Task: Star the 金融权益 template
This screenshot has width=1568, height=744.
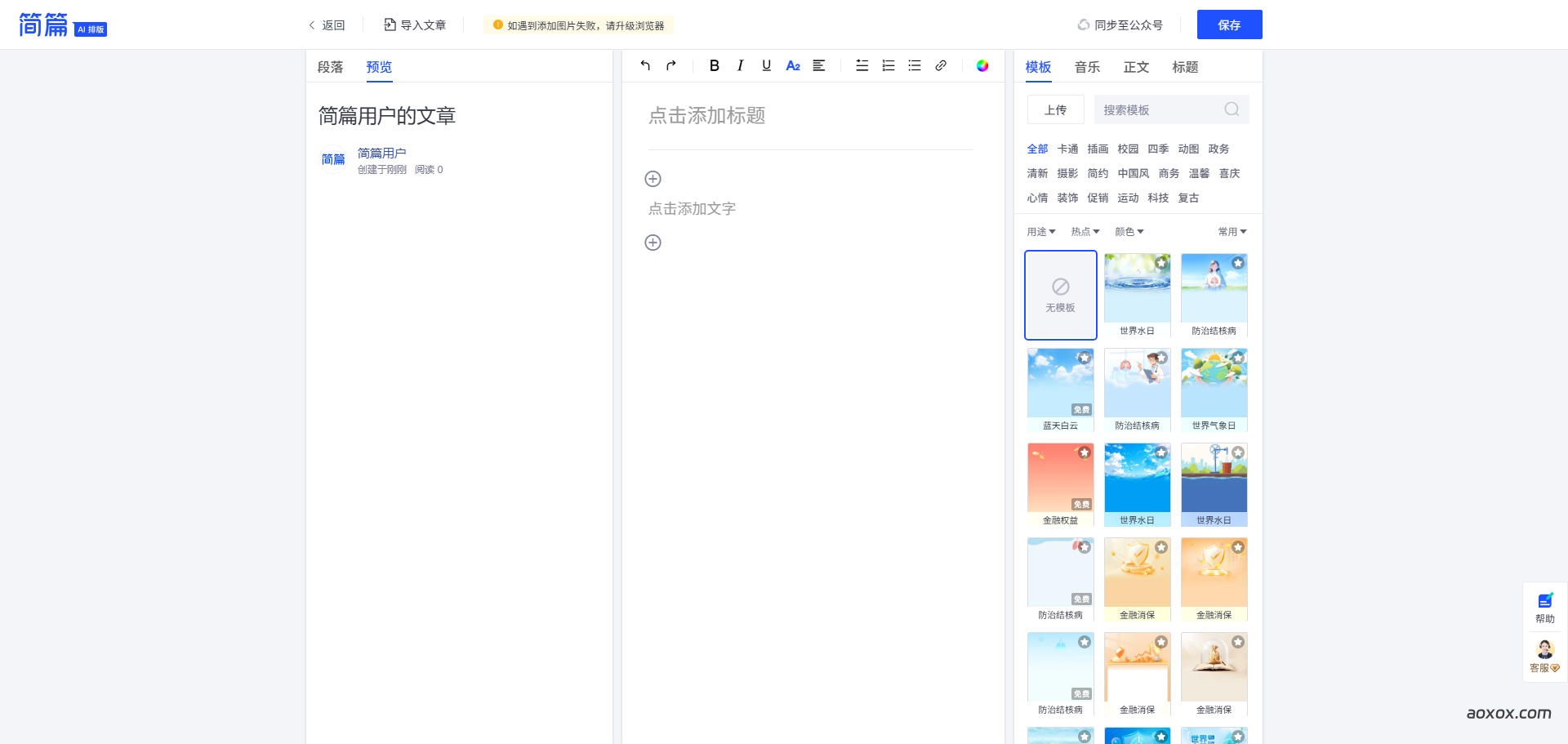Action: tap(1084, 452)
